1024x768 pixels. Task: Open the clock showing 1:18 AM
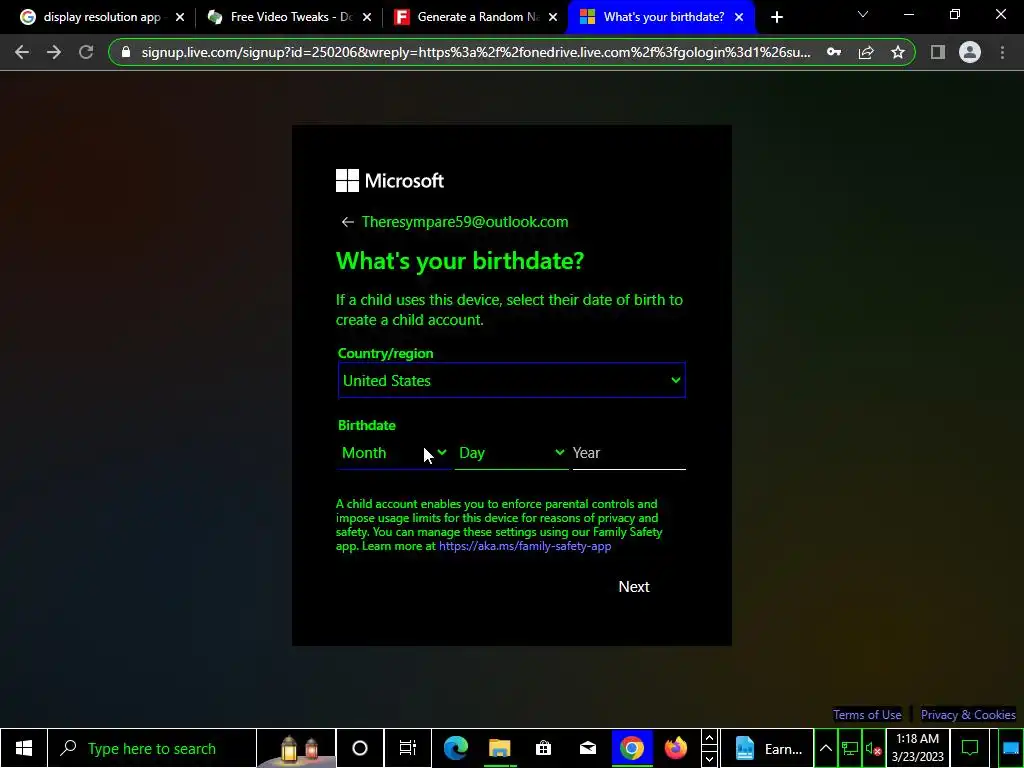[918, 748]
